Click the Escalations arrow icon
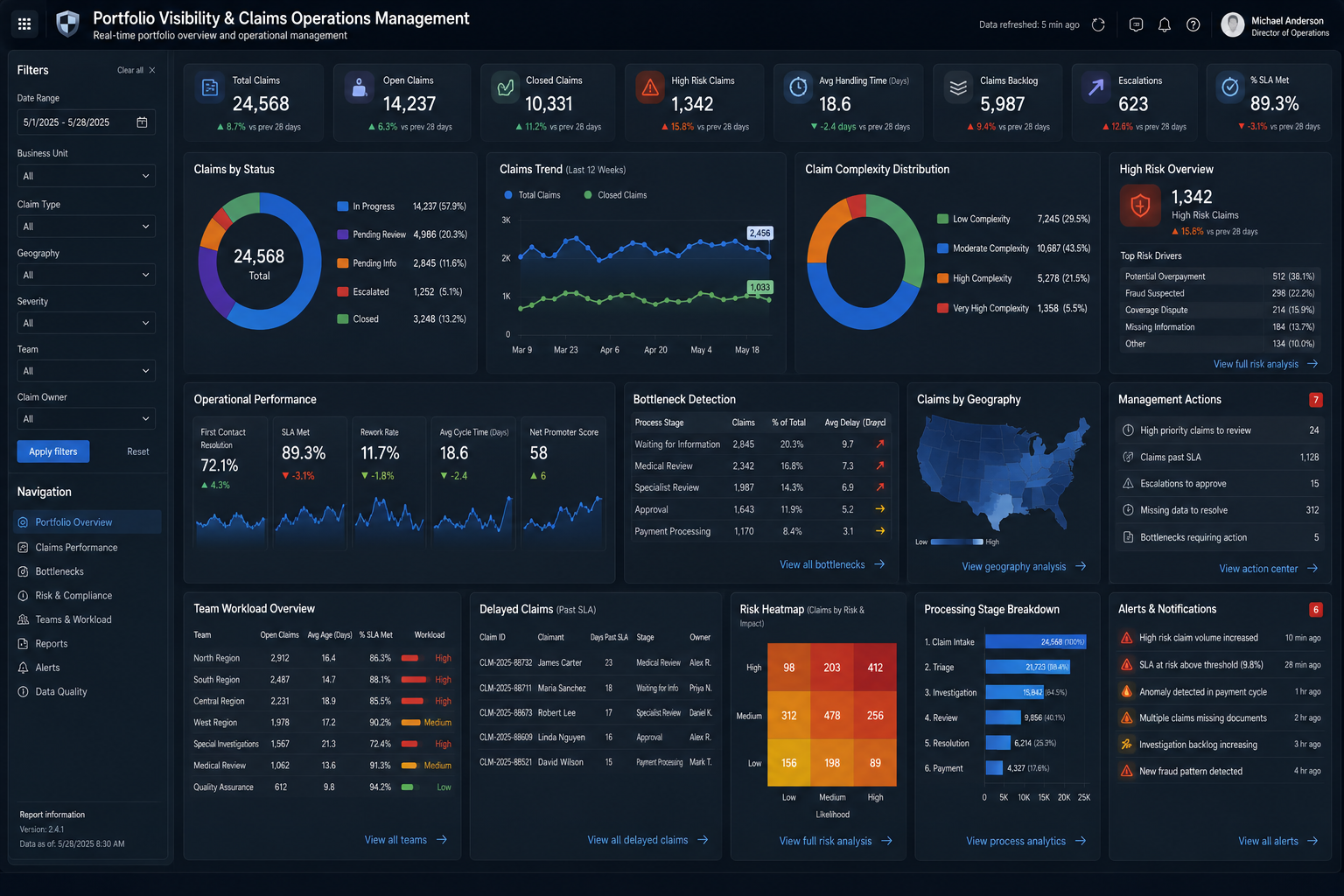This screenshot has width=1344, height=896. 1096,87
